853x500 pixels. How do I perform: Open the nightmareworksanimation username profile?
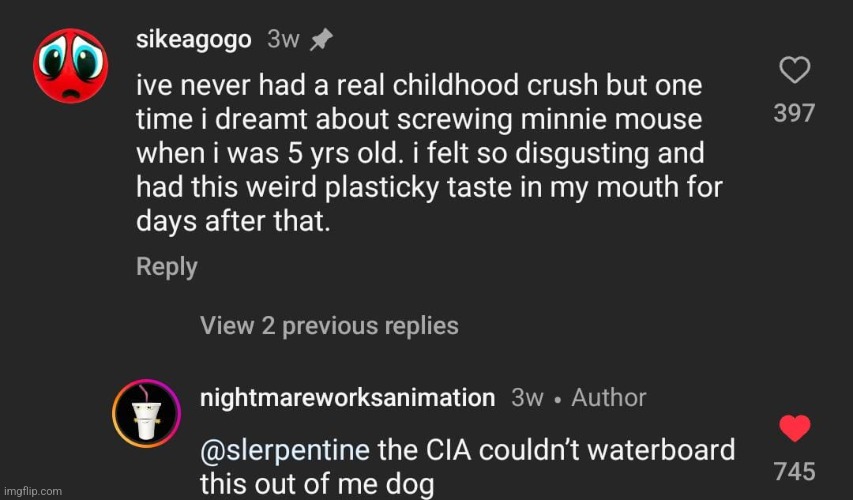click(x=348, y=398)
